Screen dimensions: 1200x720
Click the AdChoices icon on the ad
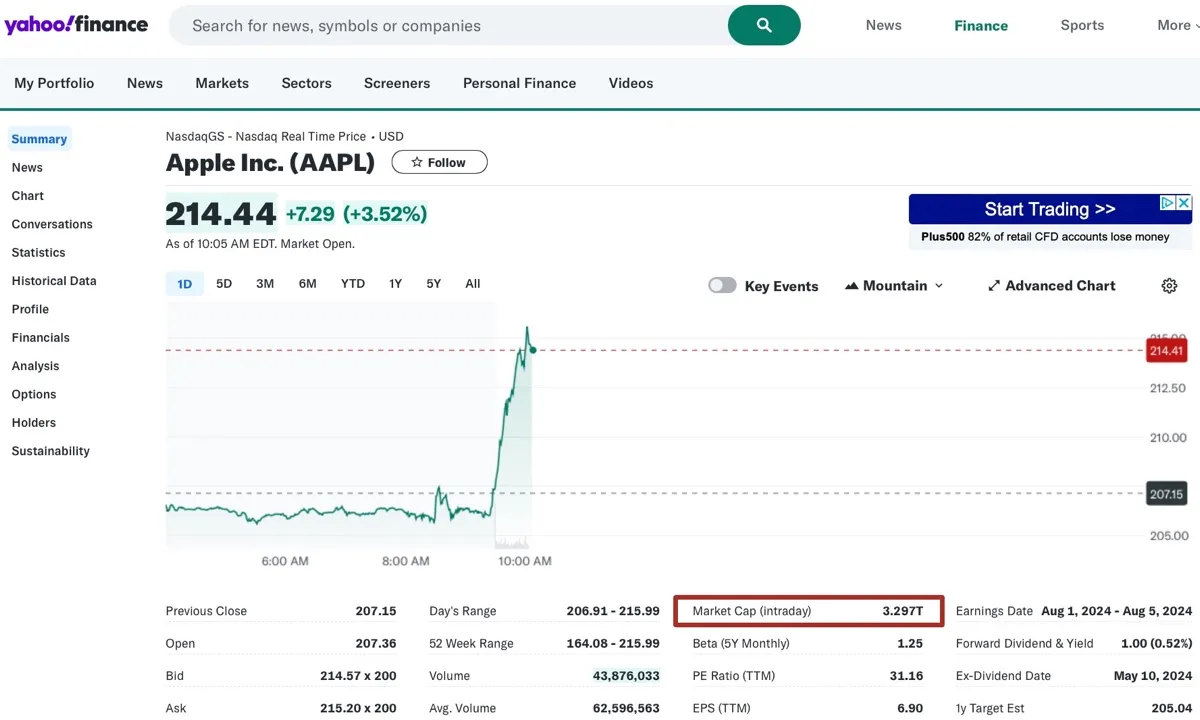click(x=1167, y=203)
